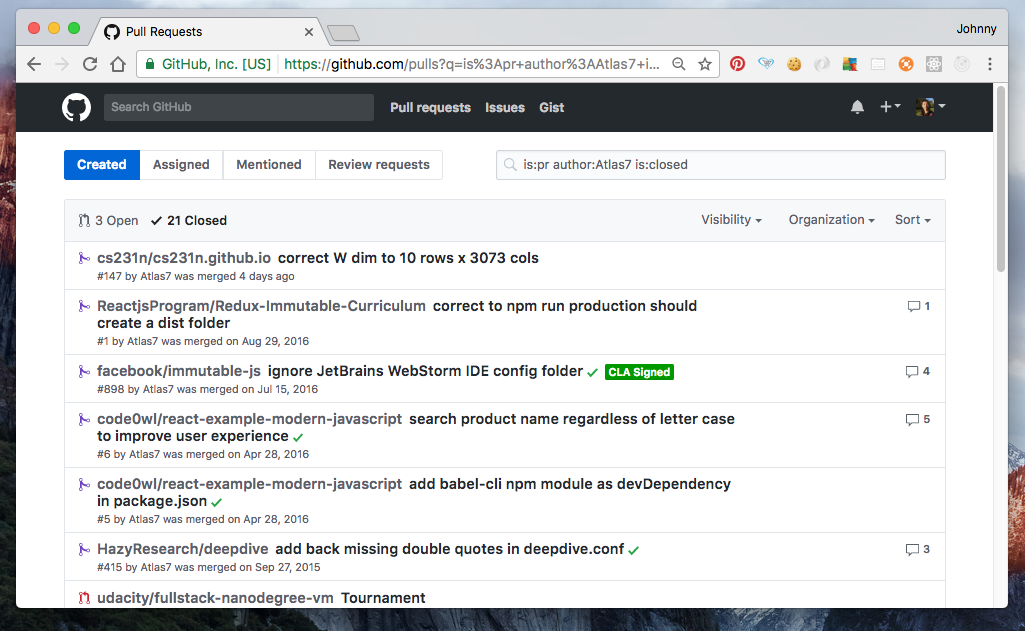Image resolution: width=1025 pixels, height=631 pixels.
Task: Open Pull requests in the top navigation
Action: click(x=430, y=107)
